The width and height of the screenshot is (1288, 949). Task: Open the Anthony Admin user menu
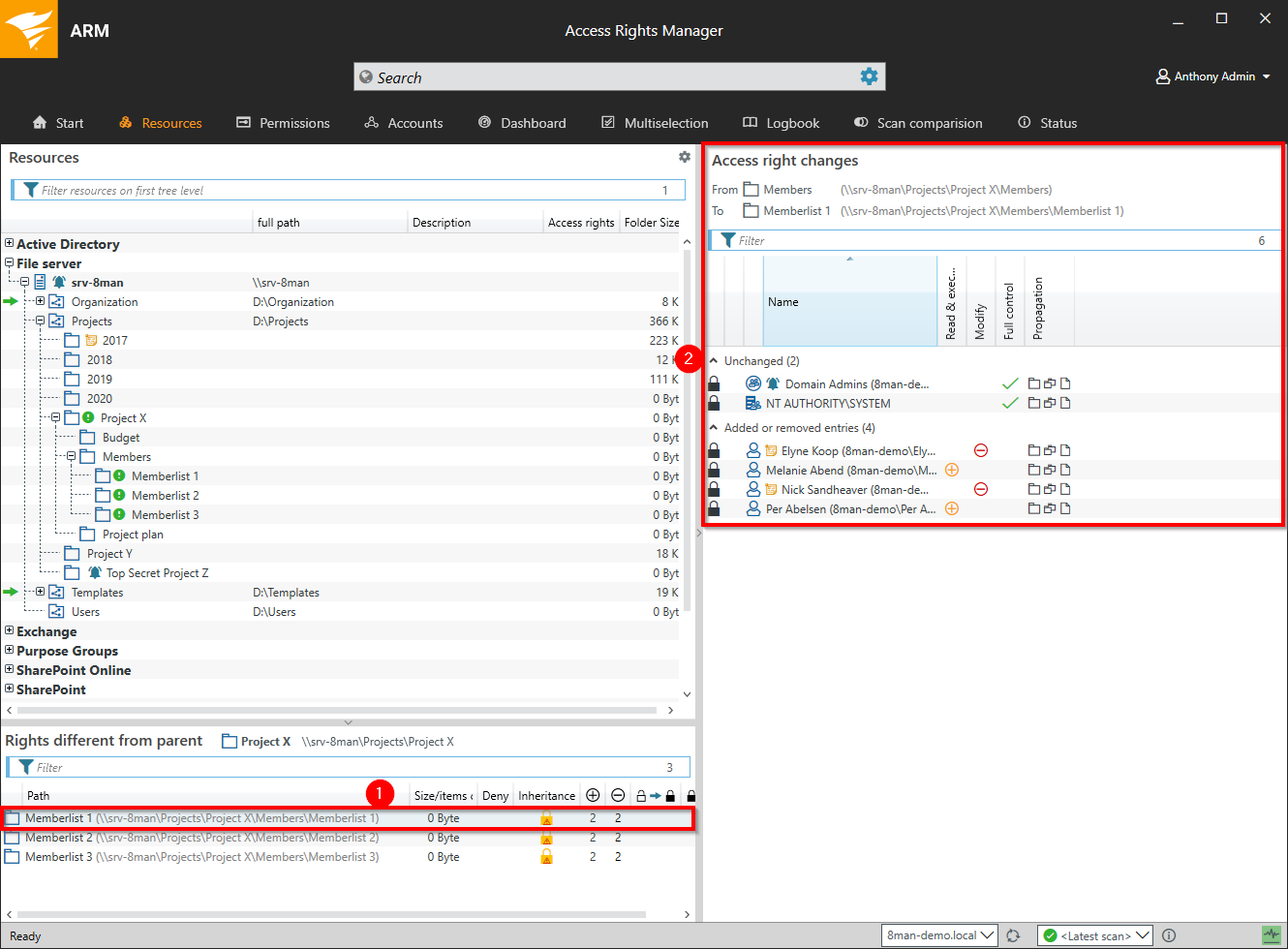[x=1212, y=77]
